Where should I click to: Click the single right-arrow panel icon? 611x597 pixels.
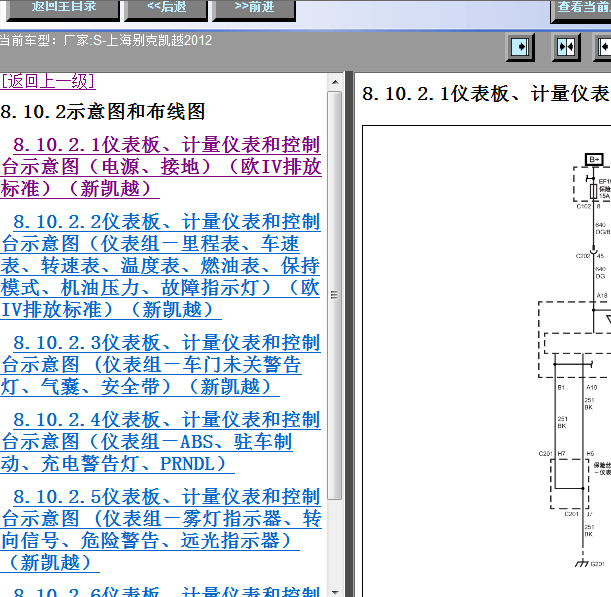[520, 47]
